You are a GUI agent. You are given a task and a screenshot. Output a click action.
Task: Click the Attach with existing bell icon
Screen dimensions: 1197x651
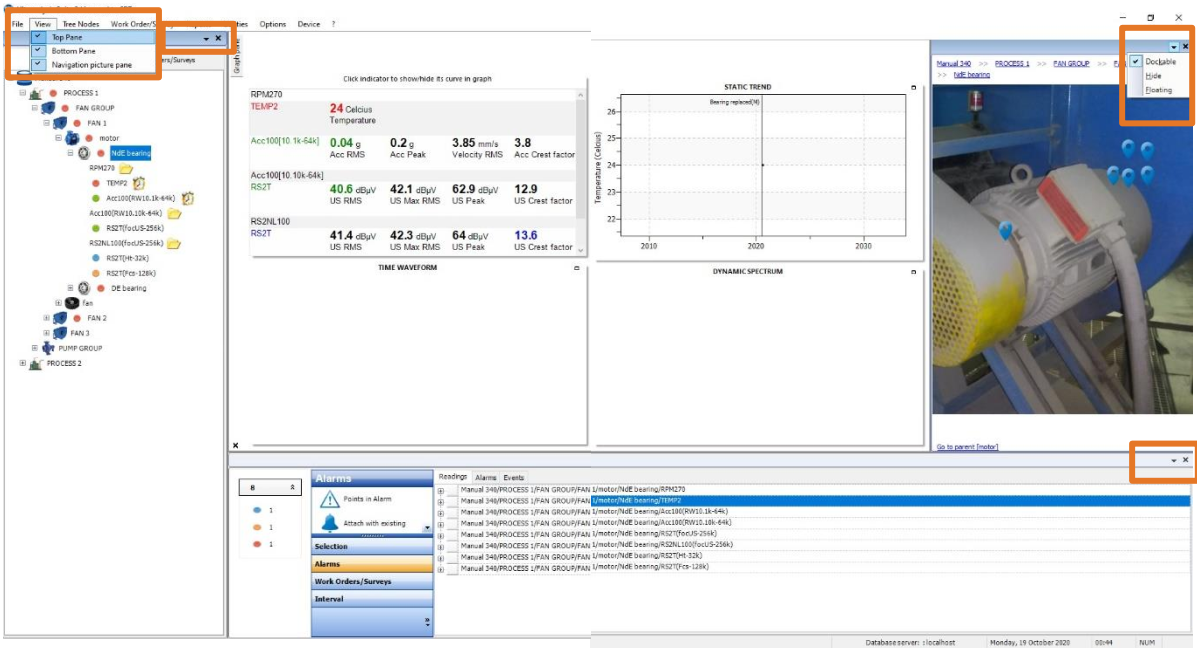[x=329, y=521]
